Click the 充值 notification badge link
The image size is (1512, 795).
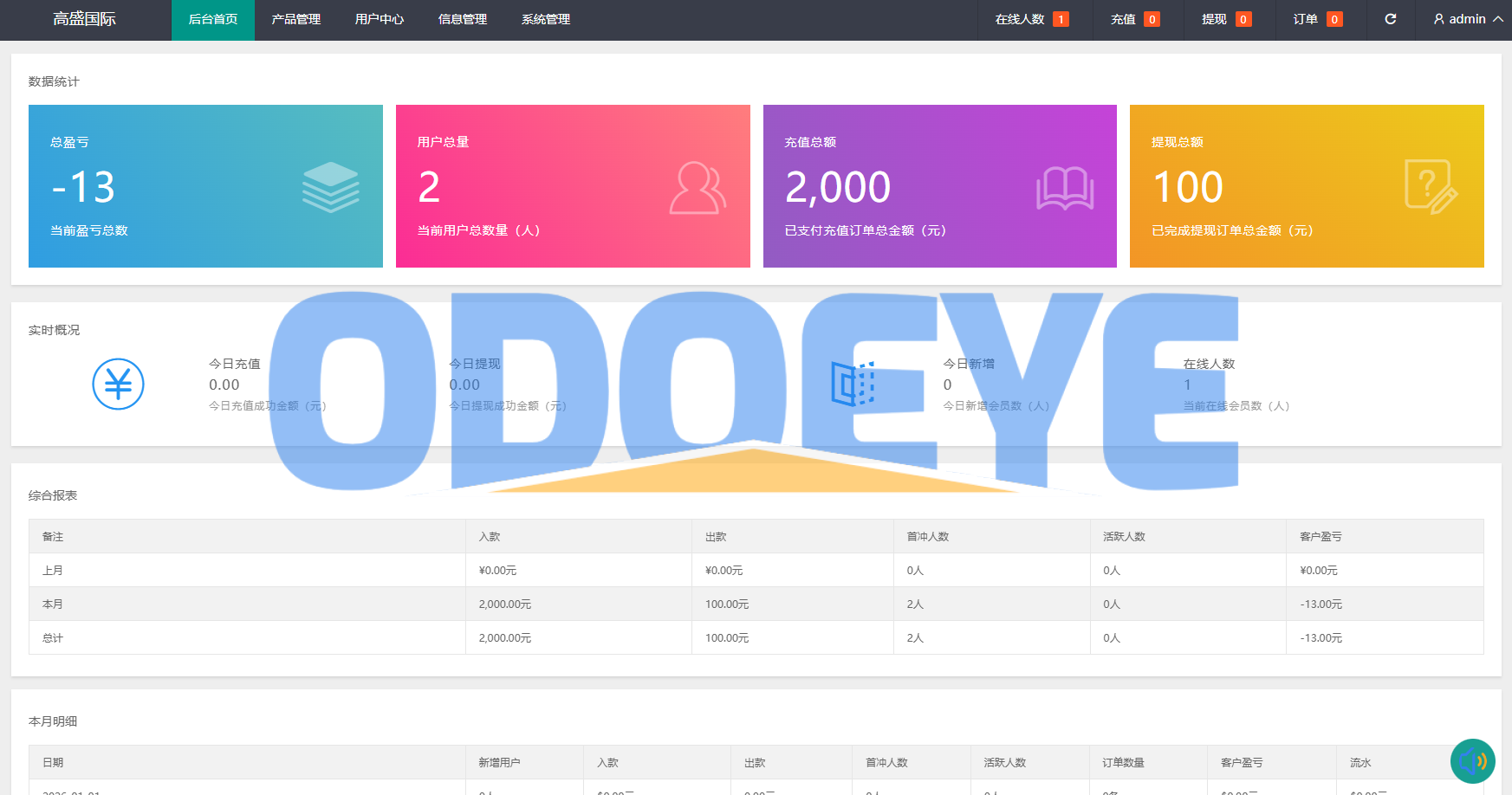tap(1134, 19)
